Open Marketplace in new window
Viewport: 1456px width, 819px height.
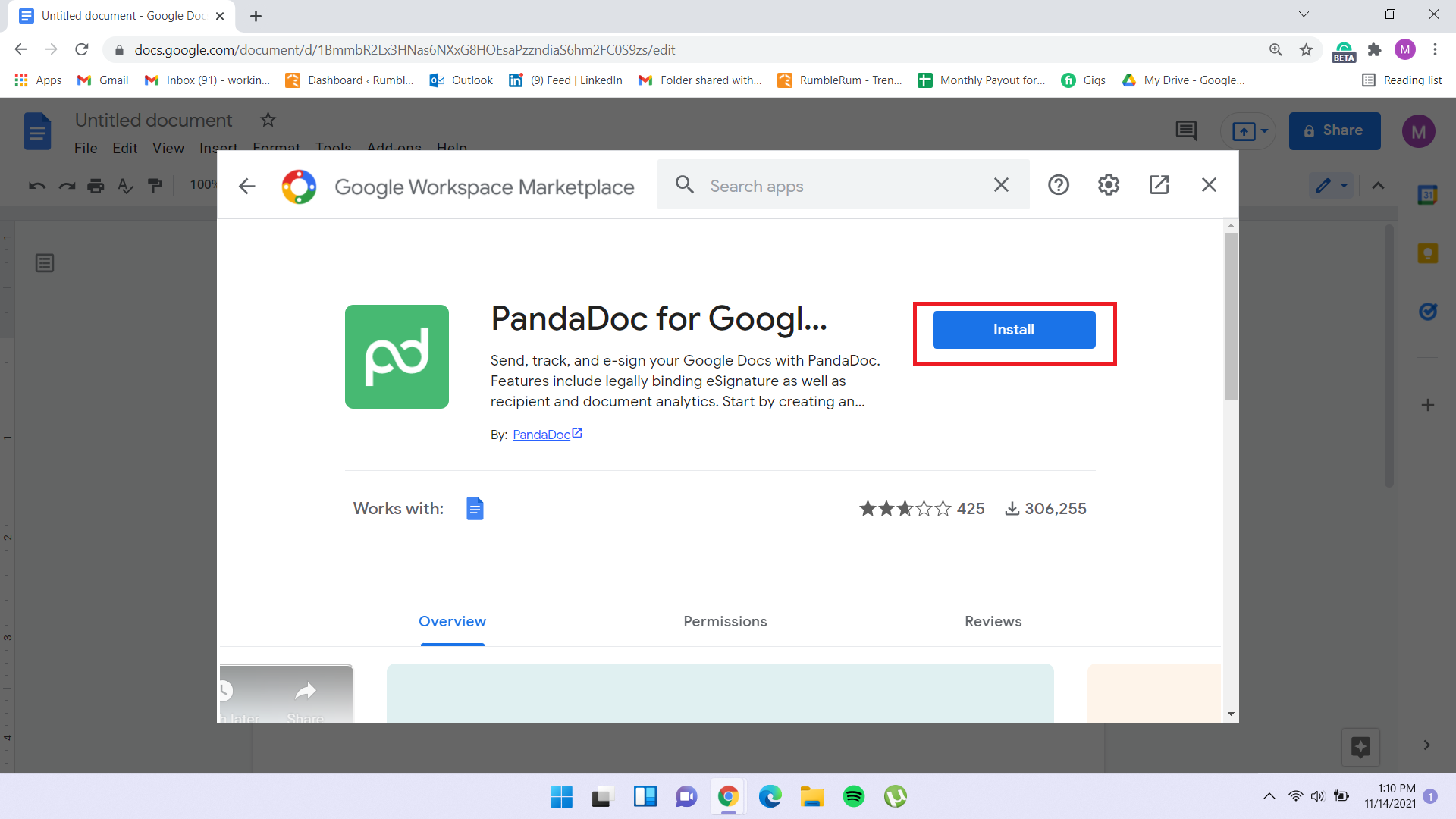(x=1159, y=185)
